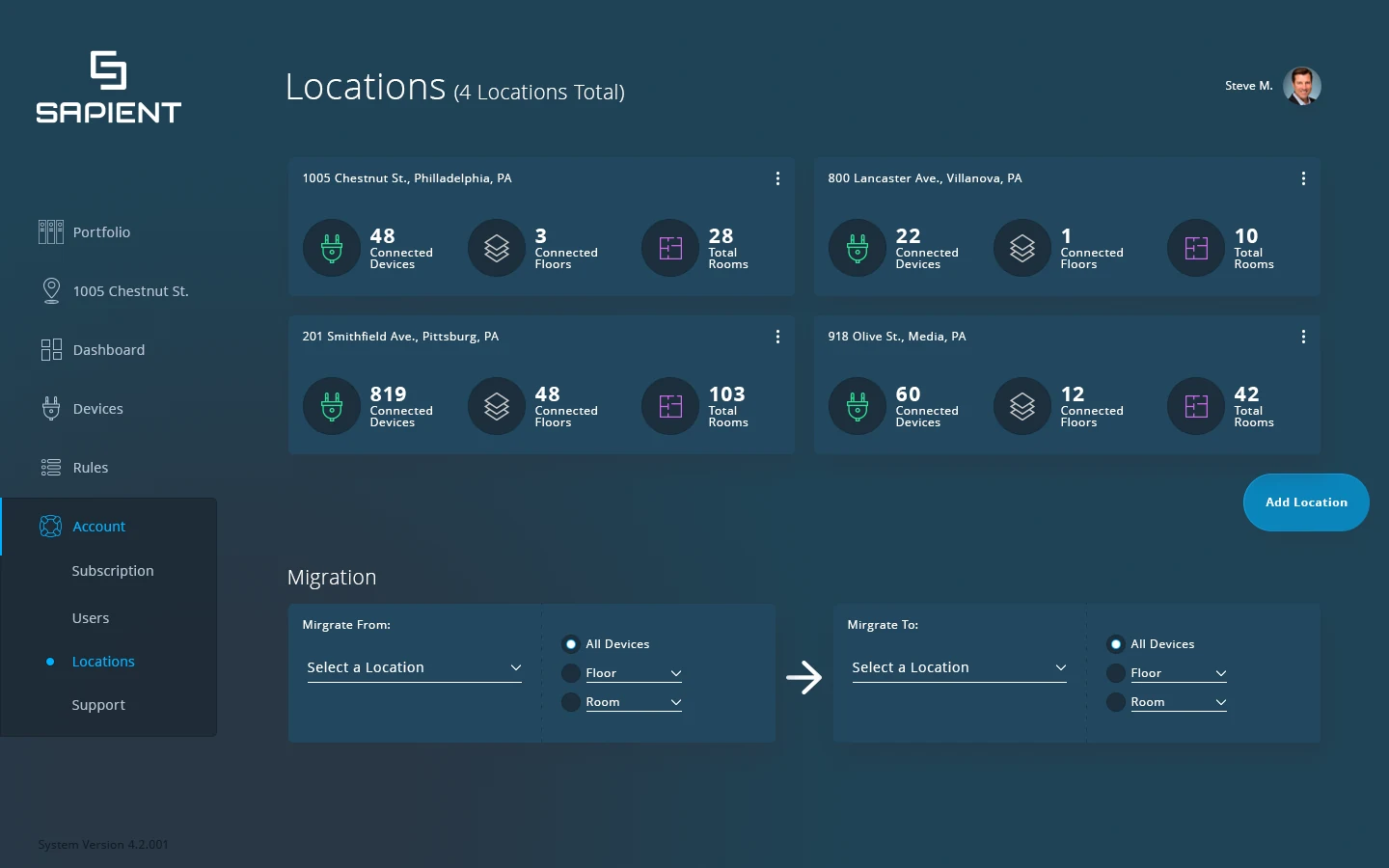Open options menu for 800 Lancaster Ave. card

click(1303, 178)
